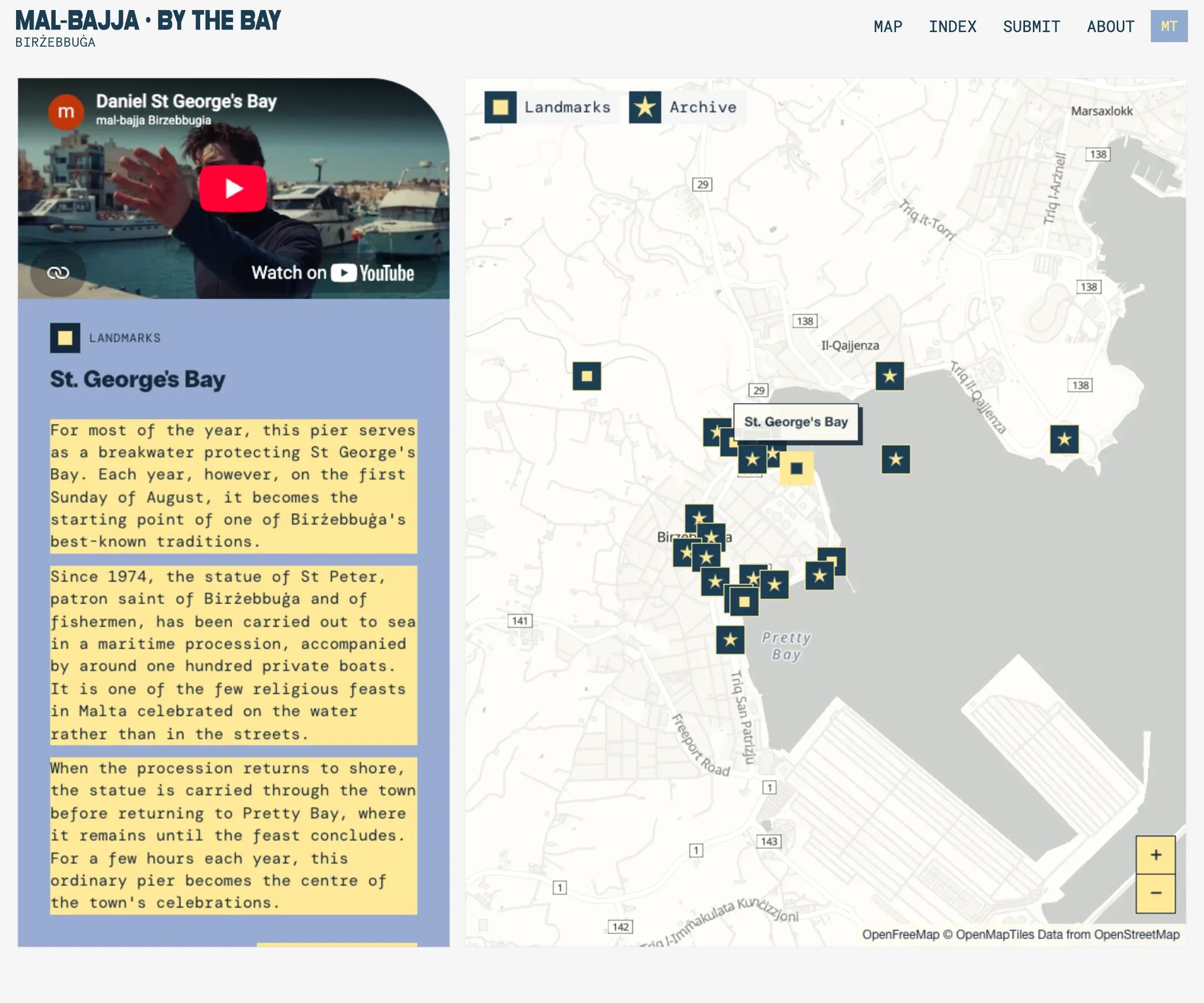
Task: Select the archive star marker near Il-Qajjenza
Action: coord(889,376)
